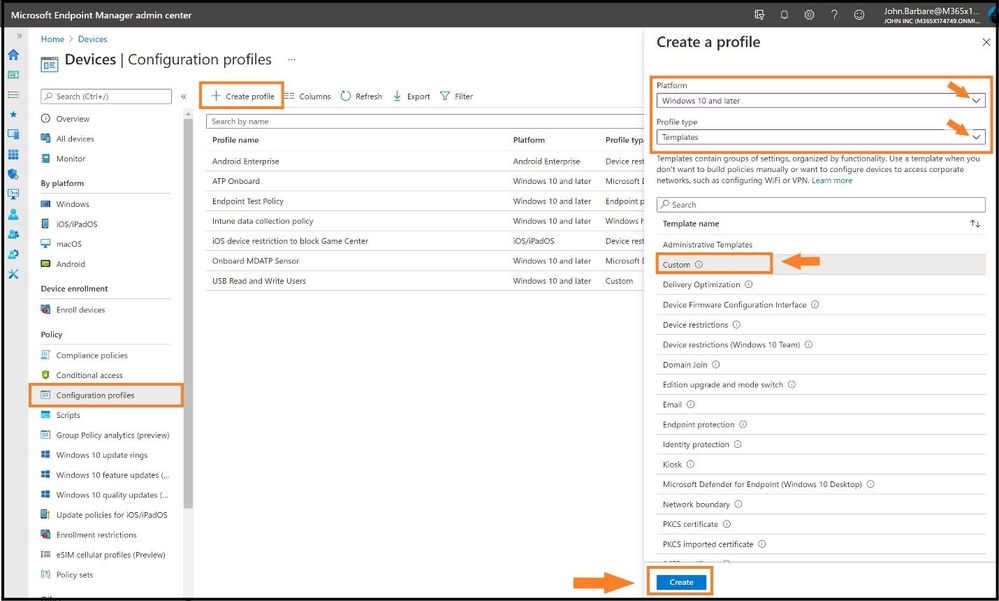Open Users icon in left rail
This screenshot has width=999, height=601.
tap(13, 214)
